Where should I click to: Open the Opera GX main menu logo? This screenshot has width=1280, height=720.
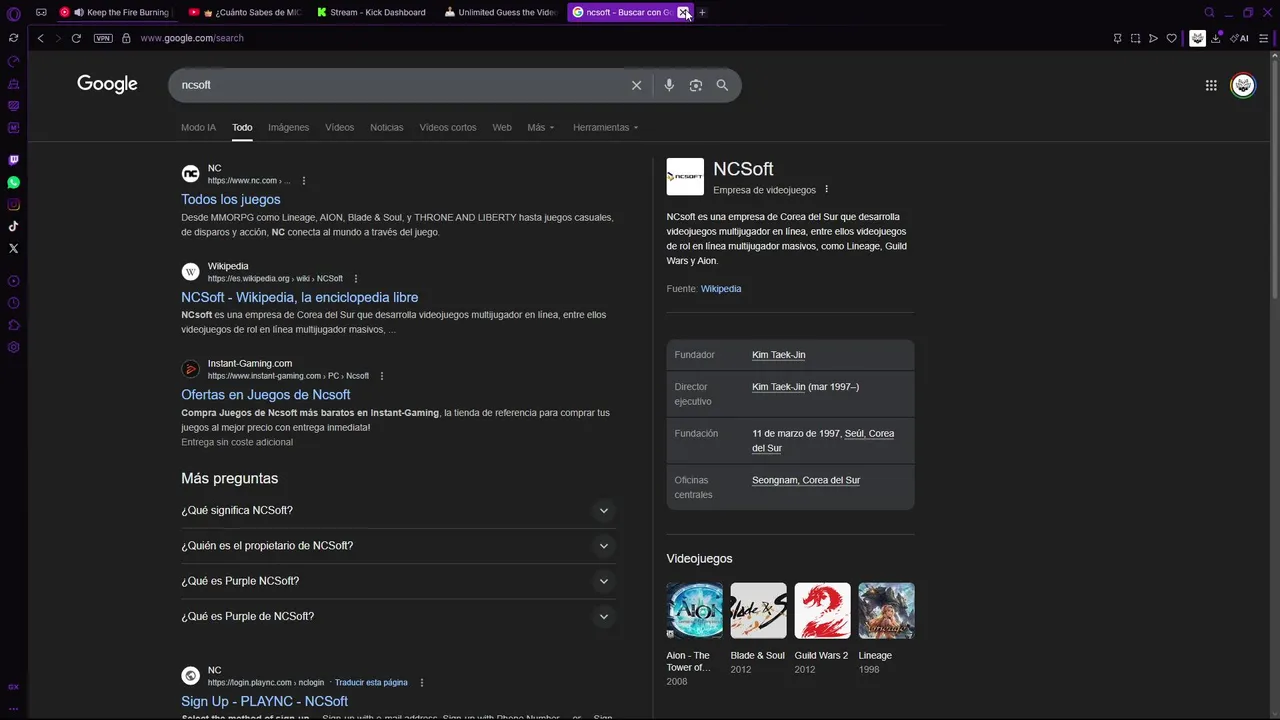pyautogui.click(x=13, y=14)
